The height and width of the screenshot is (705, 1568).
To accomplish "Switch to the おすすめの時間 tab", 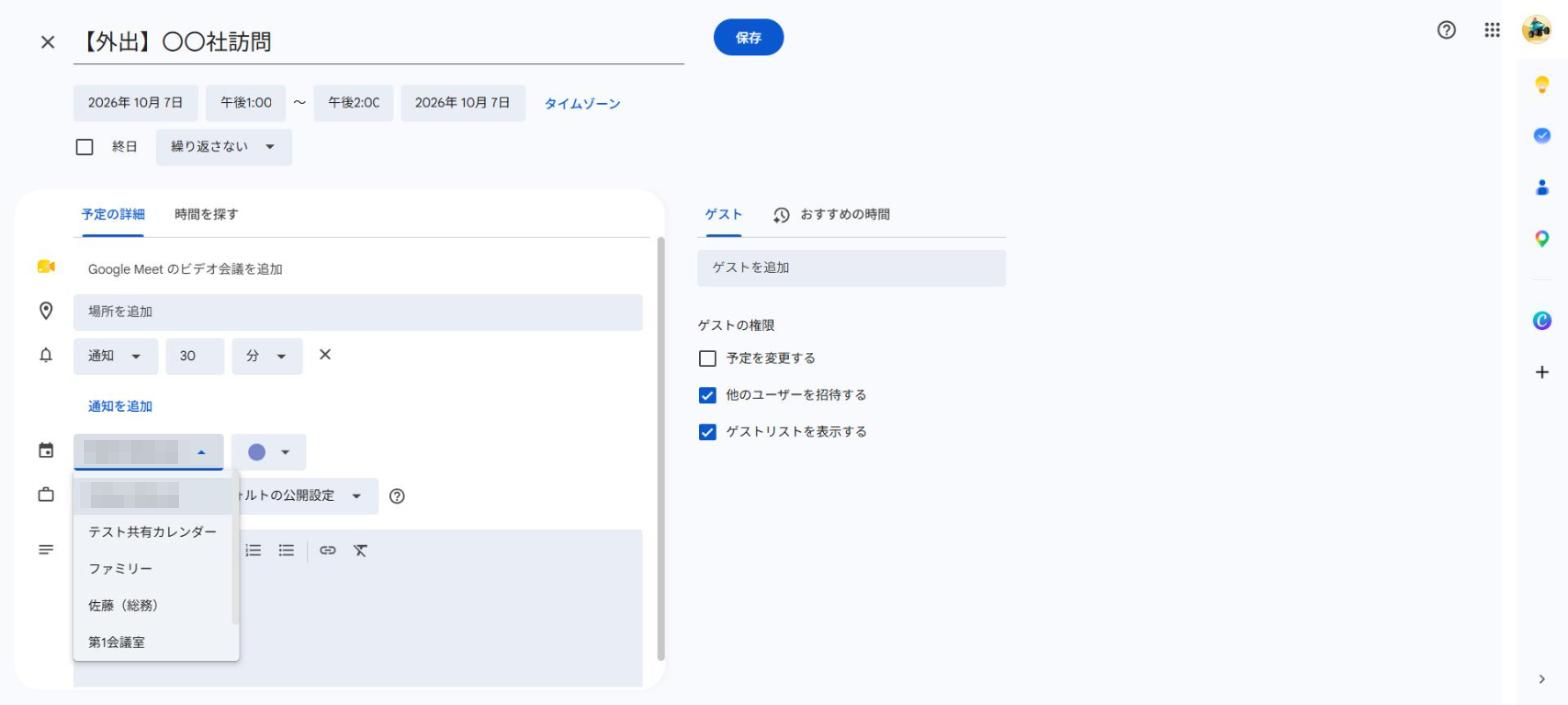I will click(831, 214).
